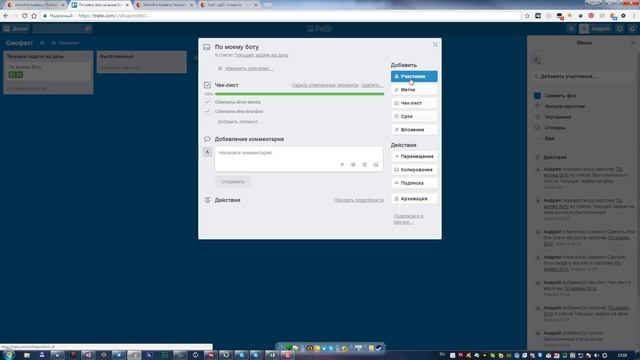Screen dimensions: 640x360
Task: Uncheck the first checklist item
Action: pos(207,102)
